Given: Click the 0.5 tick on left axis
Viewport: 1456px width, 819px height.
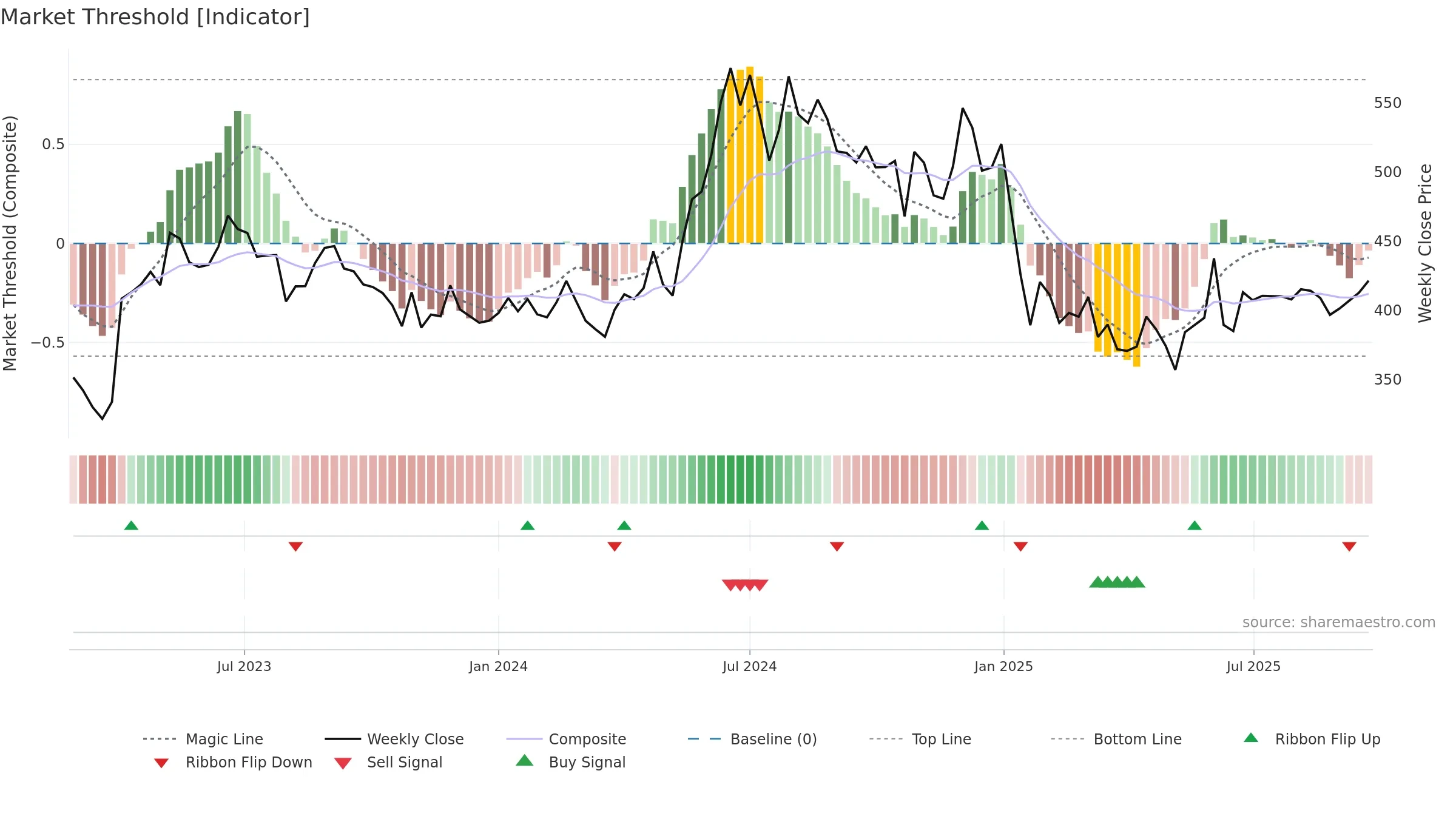Looking at the screenshot, I should pyautogui.click(x=53, y=144).
